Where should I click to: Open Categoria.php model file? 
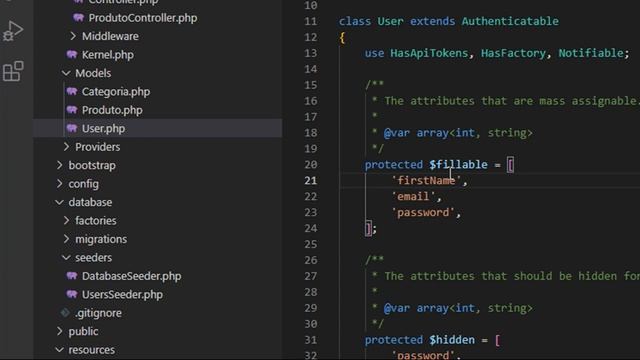[x=116, y=92]
